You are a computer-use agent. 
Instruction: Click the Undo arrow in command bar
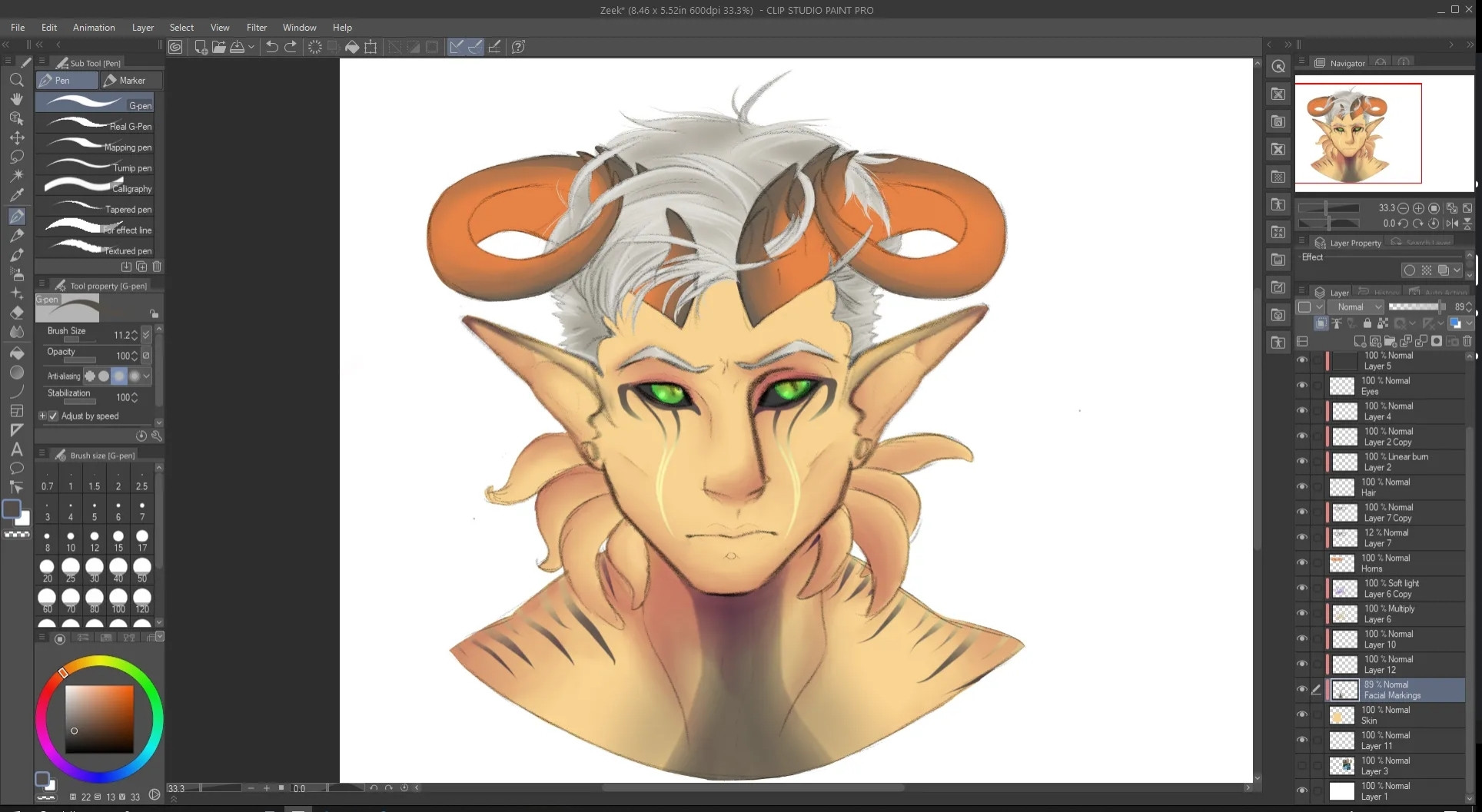point(271,47)
